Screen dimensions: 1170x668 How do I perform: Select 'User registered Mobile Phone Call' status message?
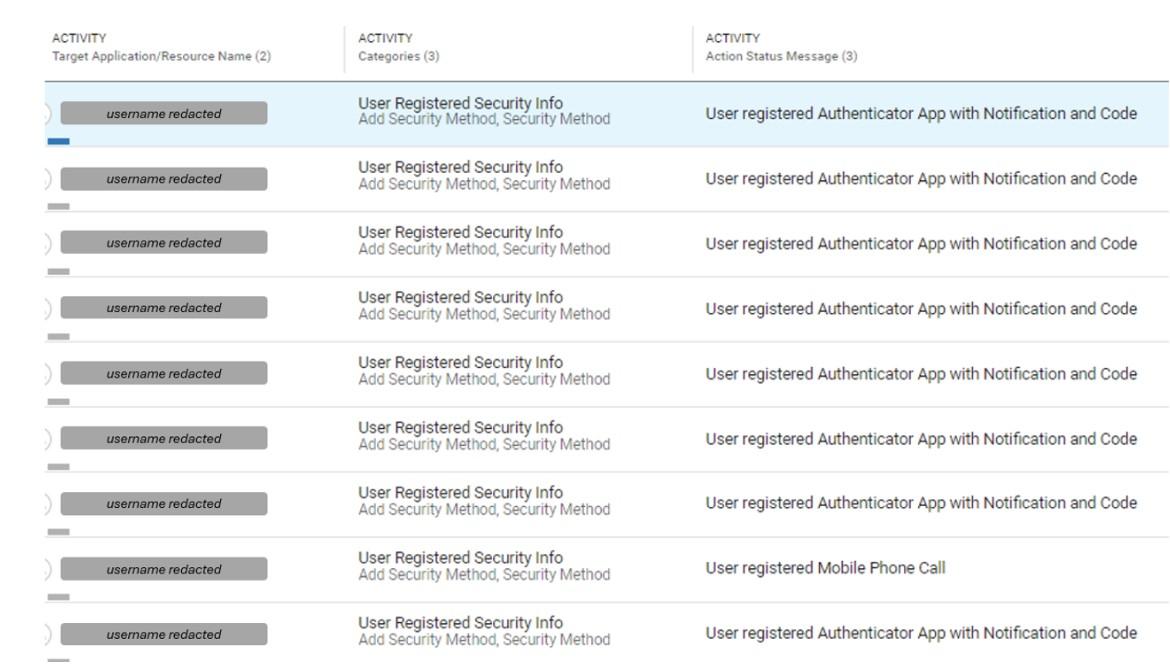(x=825, y=568)
